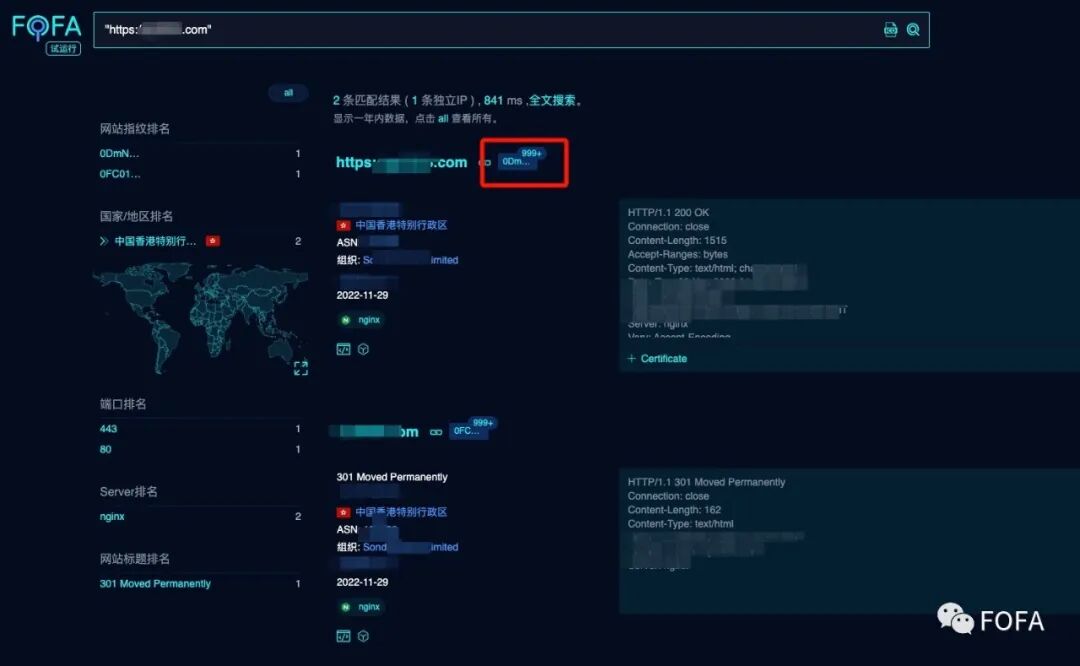This screenshot has height=666, width=1080.
Task: Filter by title 301 Moved Permanently
Action: point(155,583)
